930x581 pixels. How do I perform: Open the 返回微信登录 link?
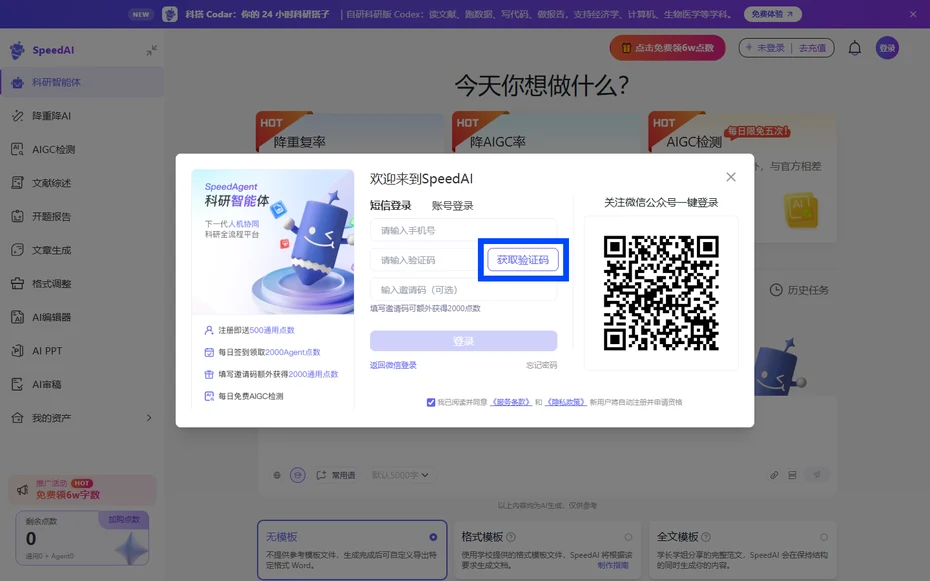[x=393, y=365]
